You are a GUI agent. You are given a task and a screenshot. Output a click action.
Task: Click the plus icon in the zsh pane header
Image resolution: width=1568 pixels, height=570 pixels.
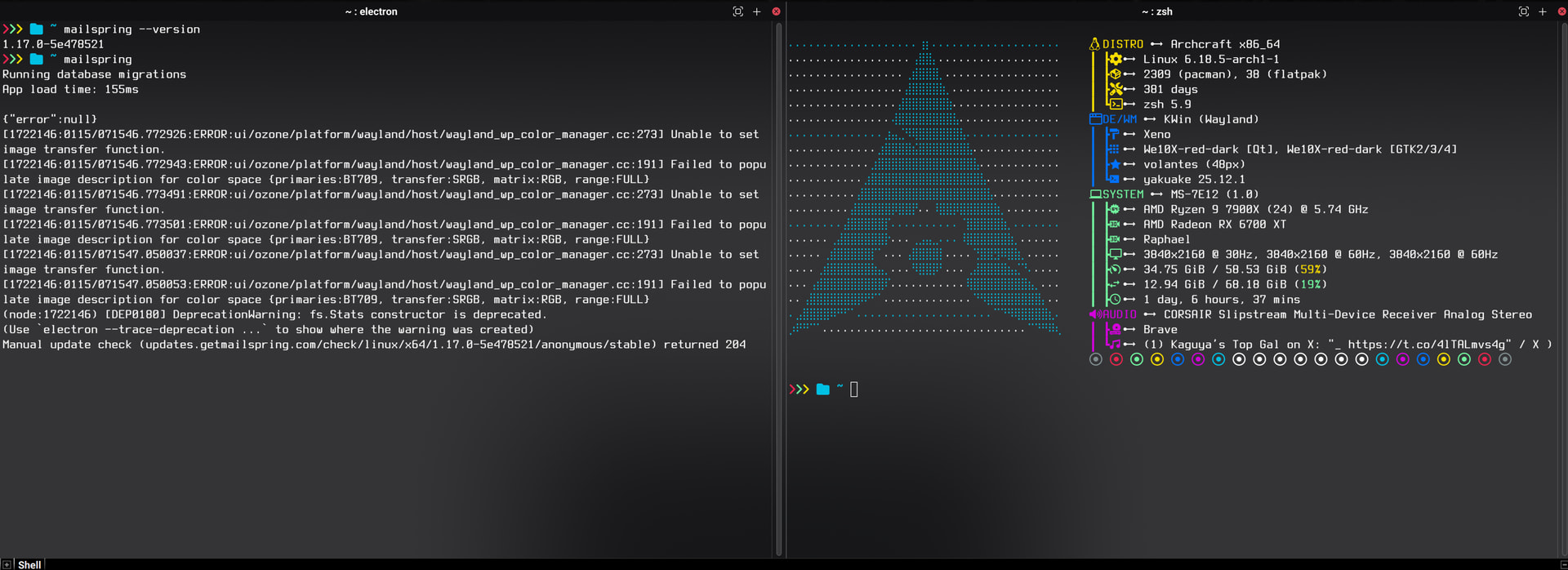point(1542,11)
